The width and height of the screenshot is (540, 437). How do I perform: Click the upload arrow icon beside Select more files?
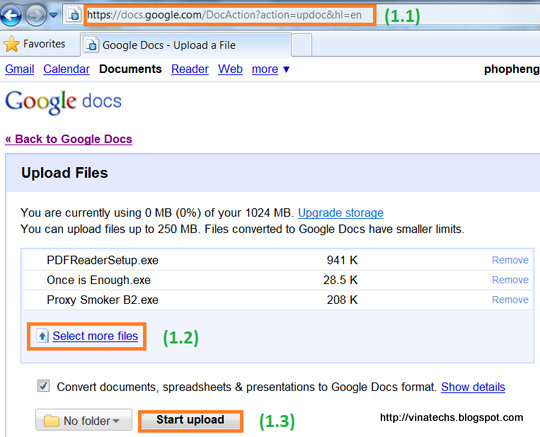(x=42, y=336)
